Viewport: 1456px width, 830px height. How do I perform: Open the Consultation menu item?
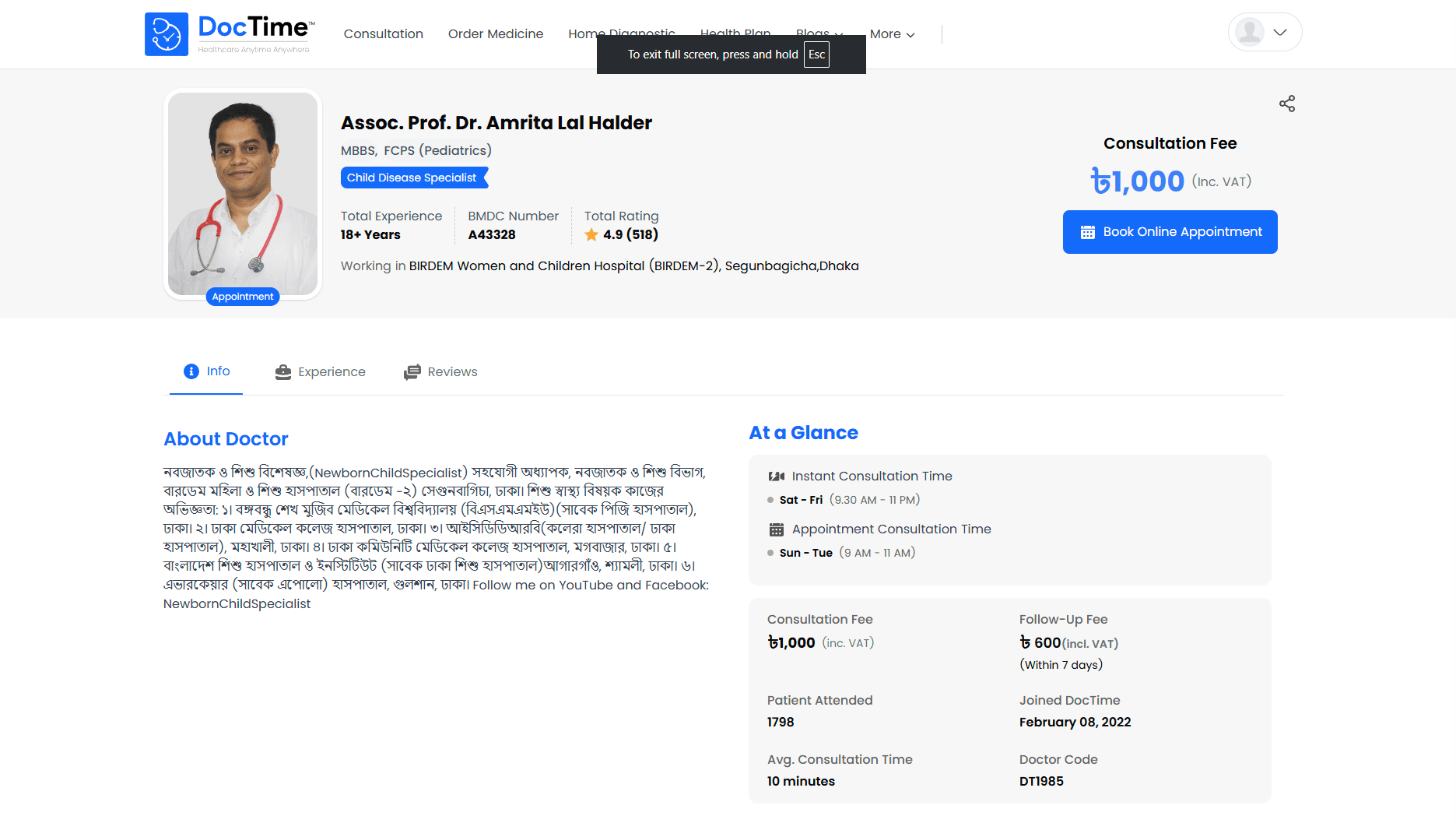[384, 34]
